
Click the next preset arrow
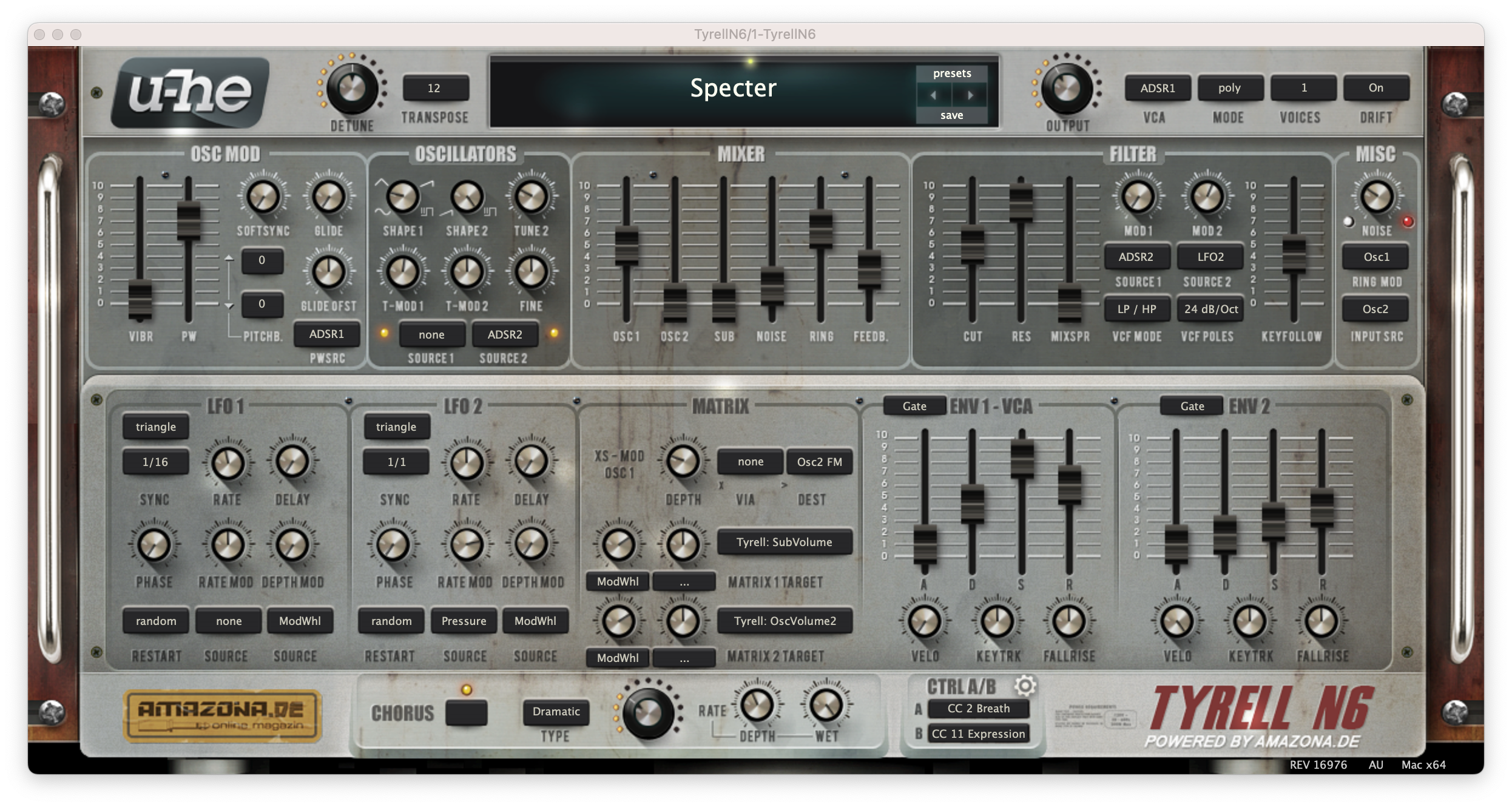970,95
